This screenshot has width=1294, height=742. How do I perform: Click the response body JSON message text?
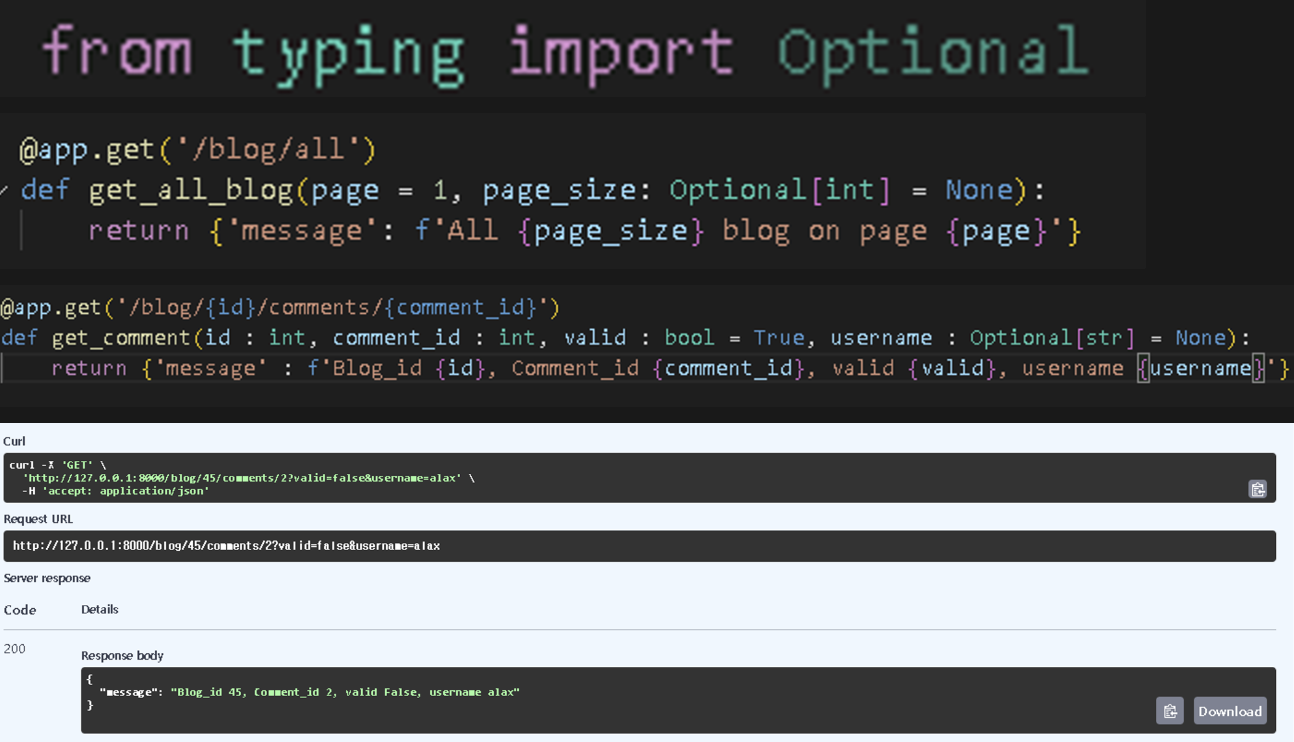[344, 692]
